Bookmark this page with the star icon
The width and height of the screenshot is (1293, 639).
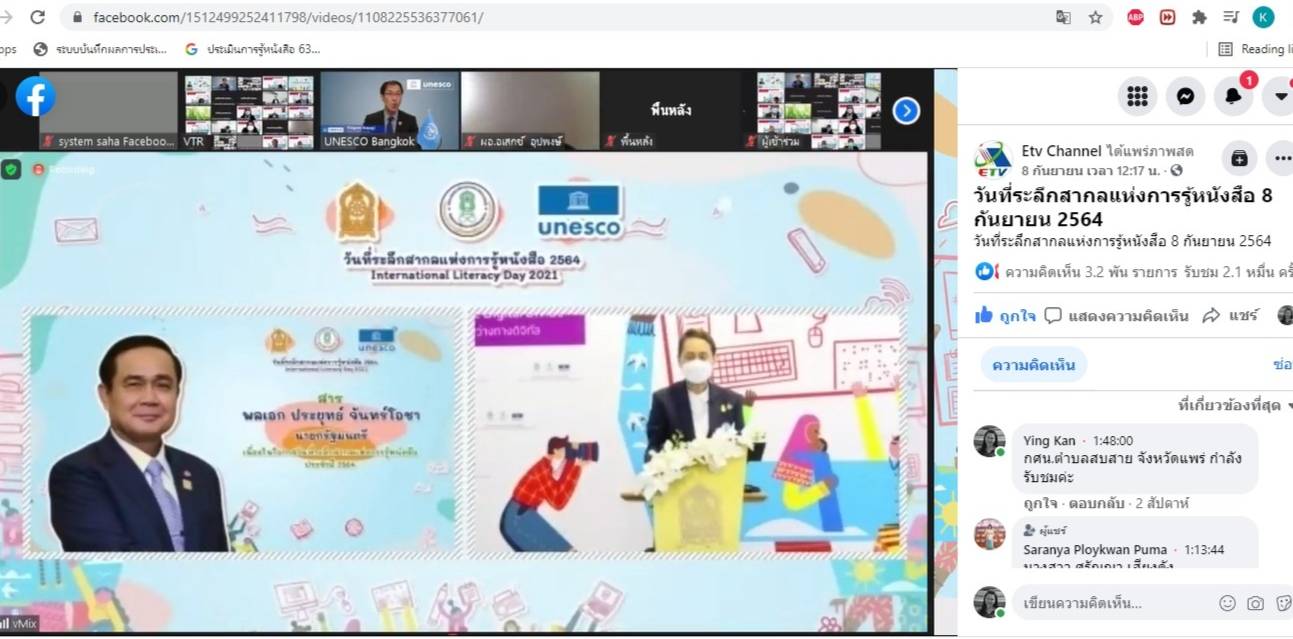[x=1095, y=17]
